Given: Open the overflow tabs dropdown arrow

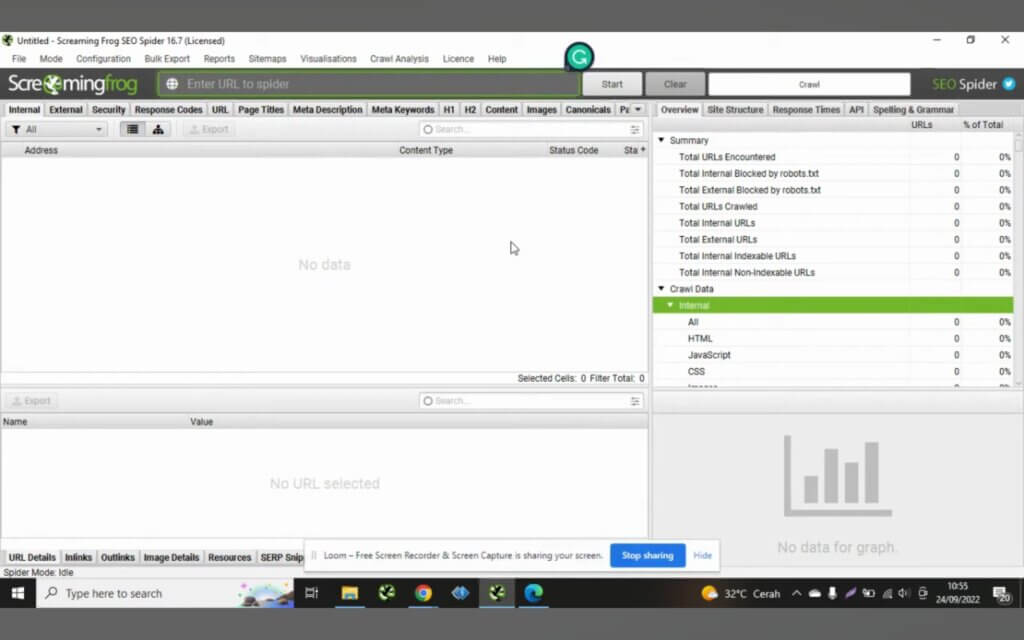Looking at the screenshot, I should coord(638,109).
